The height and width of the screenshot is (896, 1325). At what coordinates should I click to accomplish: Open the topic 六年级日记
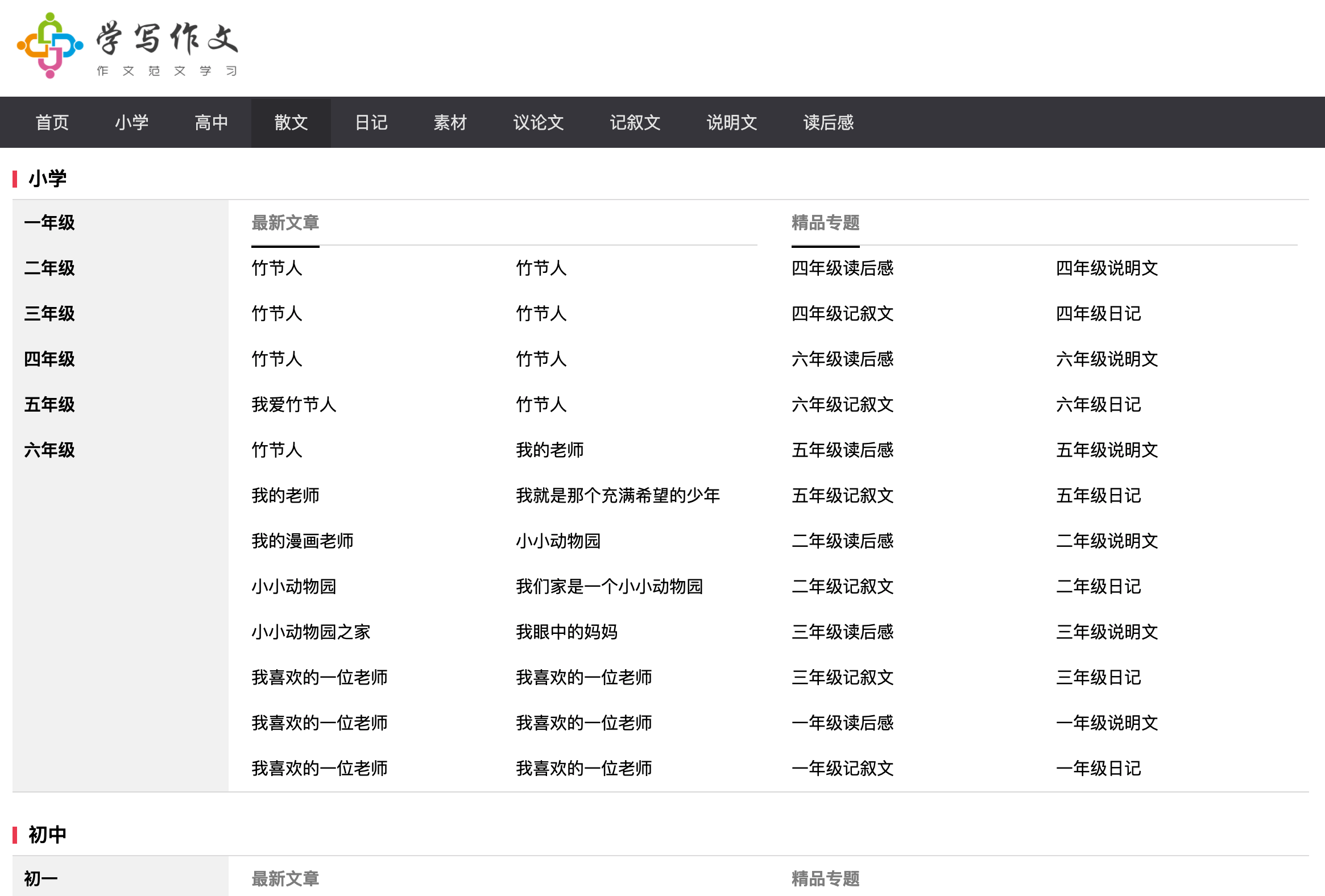click(x=1099, y=405)
